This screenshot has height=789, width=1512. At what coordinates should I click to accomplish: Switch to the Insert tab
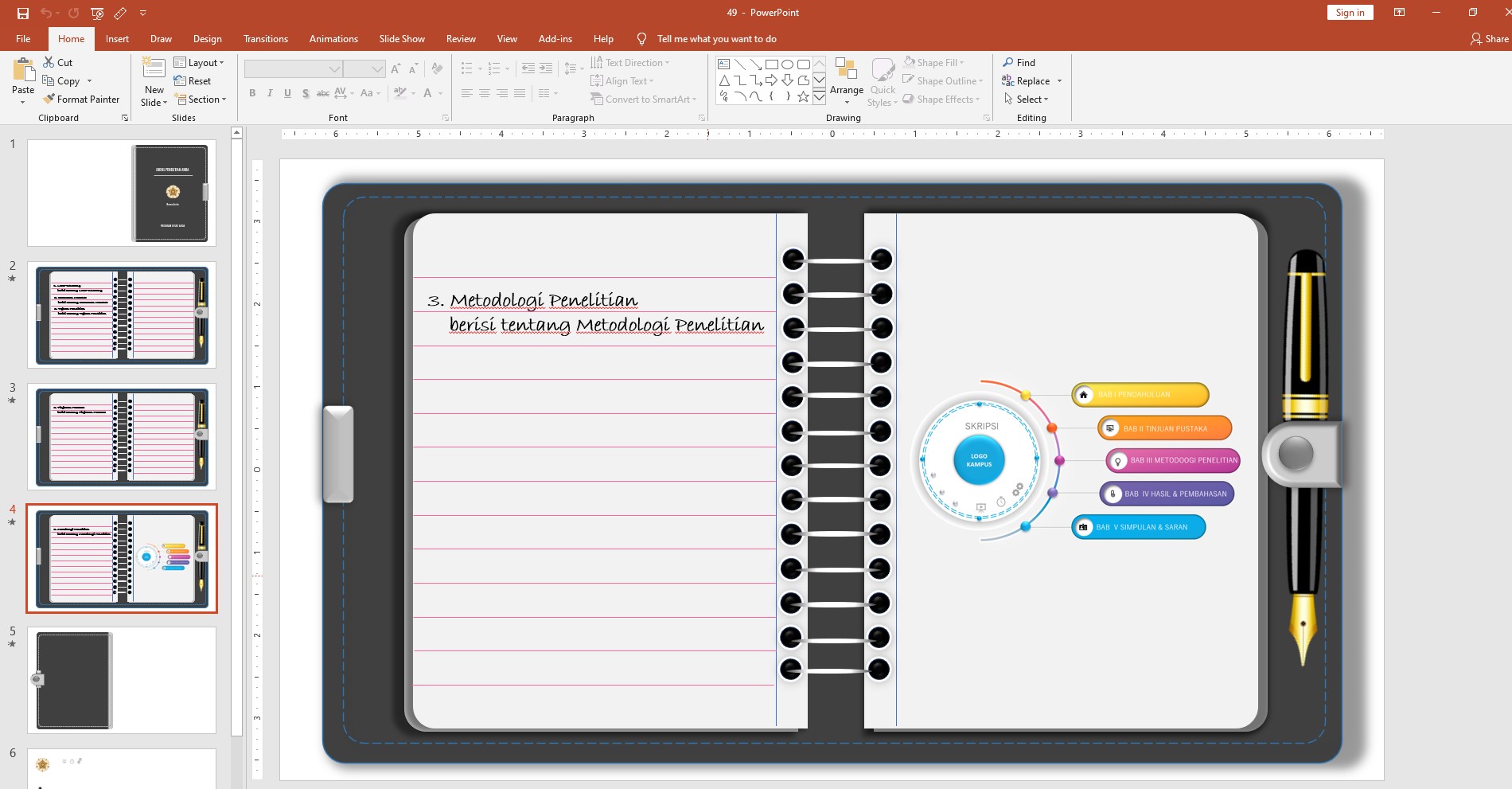[x=117, y=38]
